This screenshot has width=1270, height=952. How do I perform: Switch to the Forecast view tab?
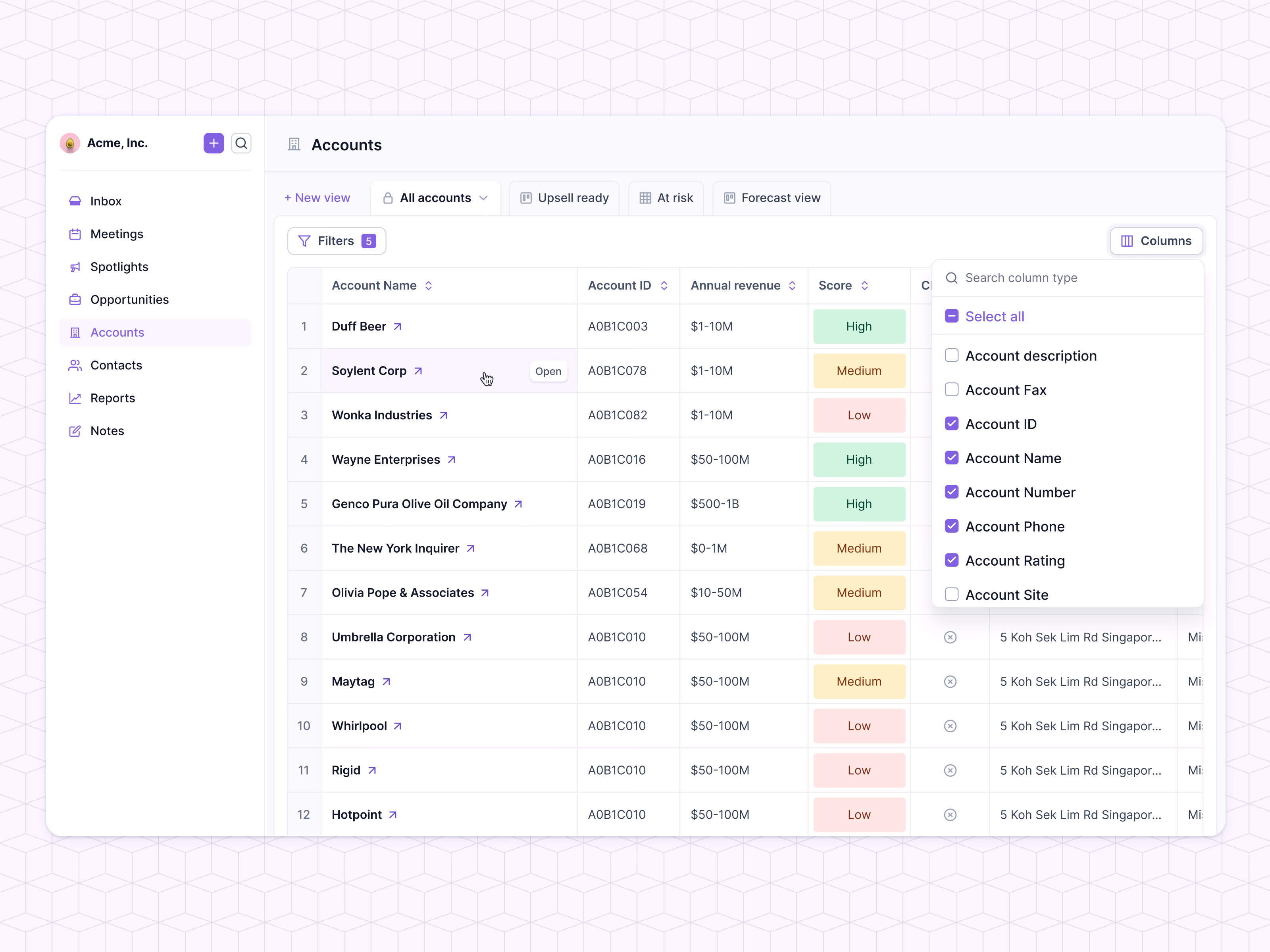pyautogui.click(x=772, y=198)
